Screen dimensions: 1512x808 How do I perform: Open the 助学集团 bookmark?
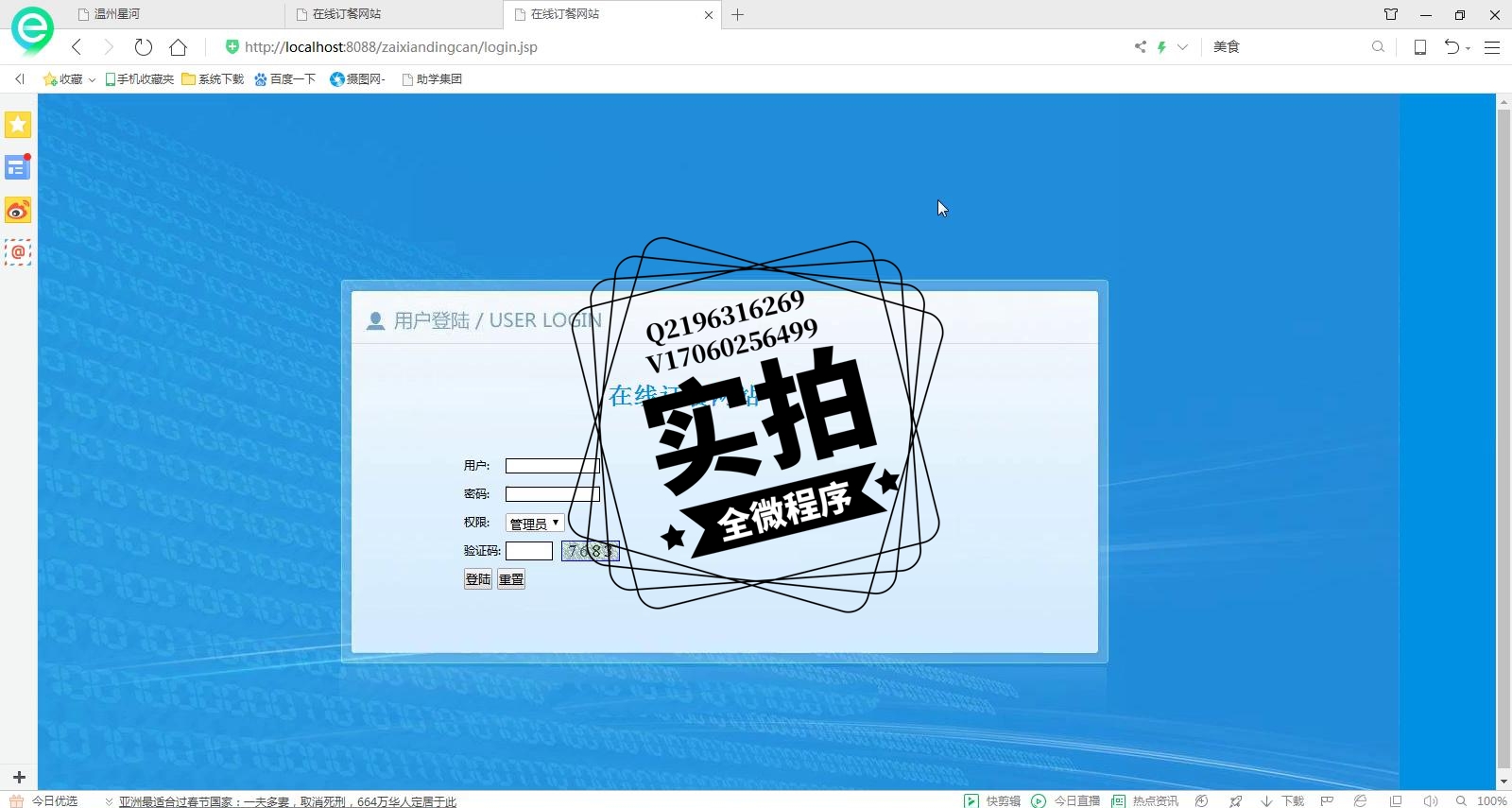pyautogui.click(x=432, y=79)
